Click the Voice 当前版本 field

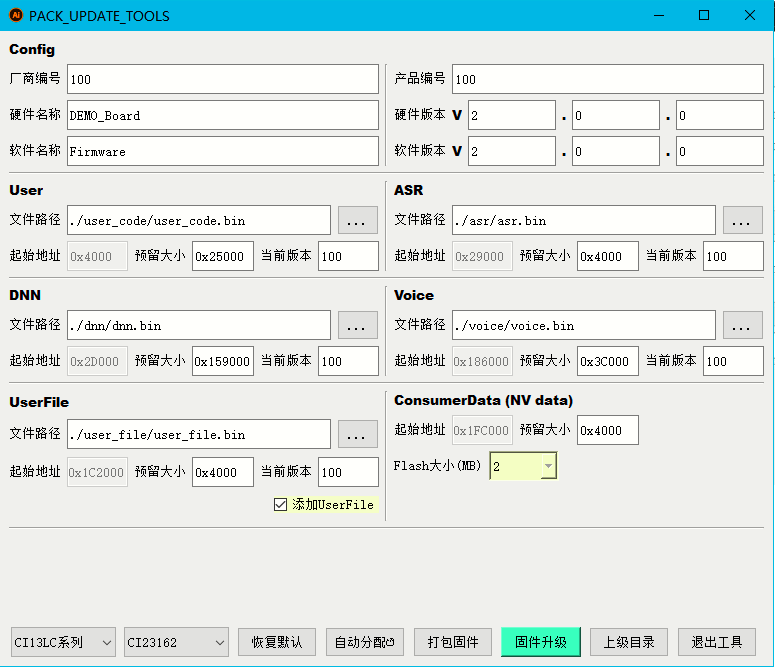tap(733, 361)
